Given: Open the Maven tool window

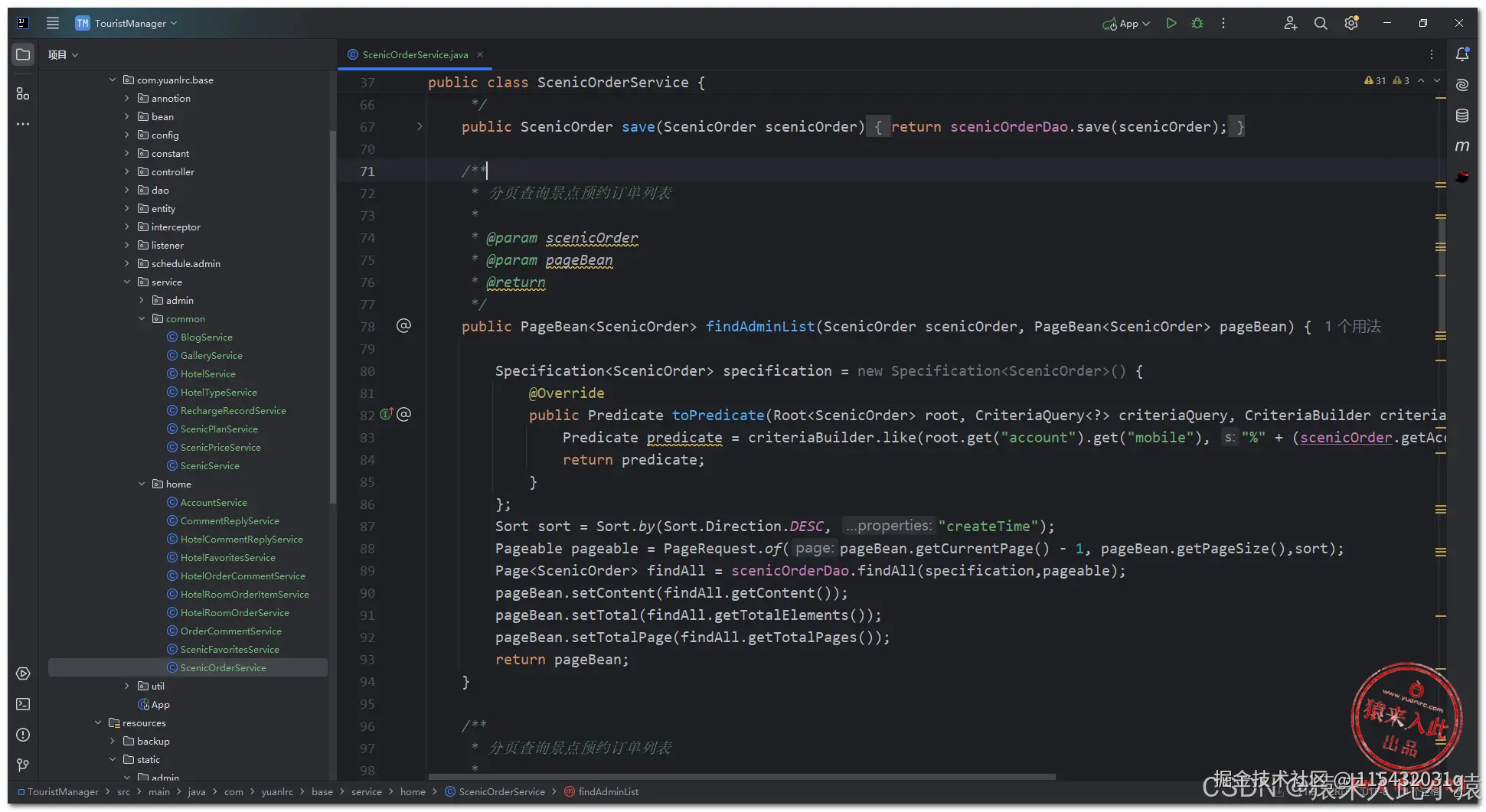Looking at the screenshot, I should tap(1462, 146).
